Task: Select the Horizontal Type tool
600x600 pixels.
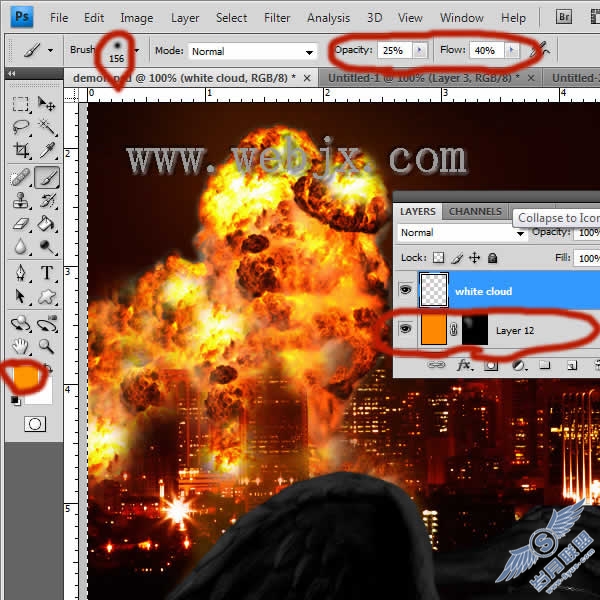Action: pos(47,273)
